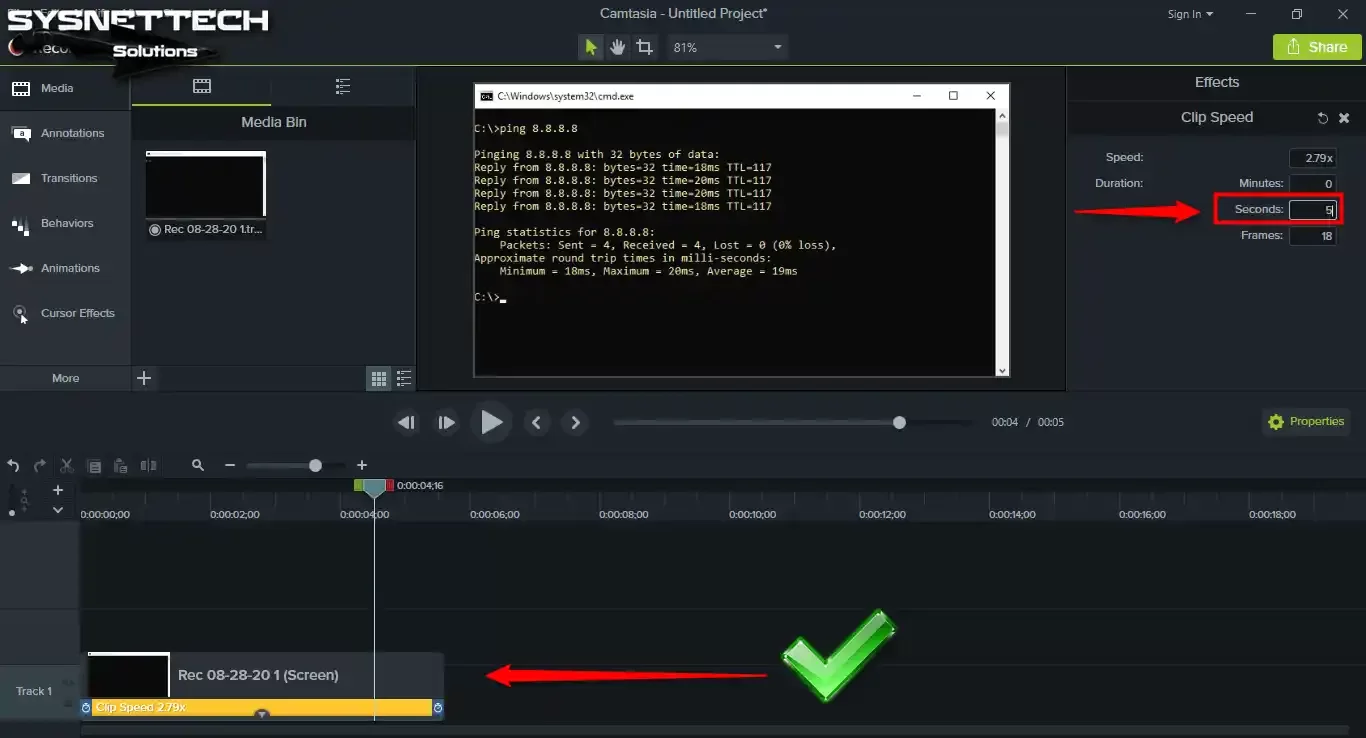
Task: Click the right clip speed stopwatch handle
Action: click(438, 708)
